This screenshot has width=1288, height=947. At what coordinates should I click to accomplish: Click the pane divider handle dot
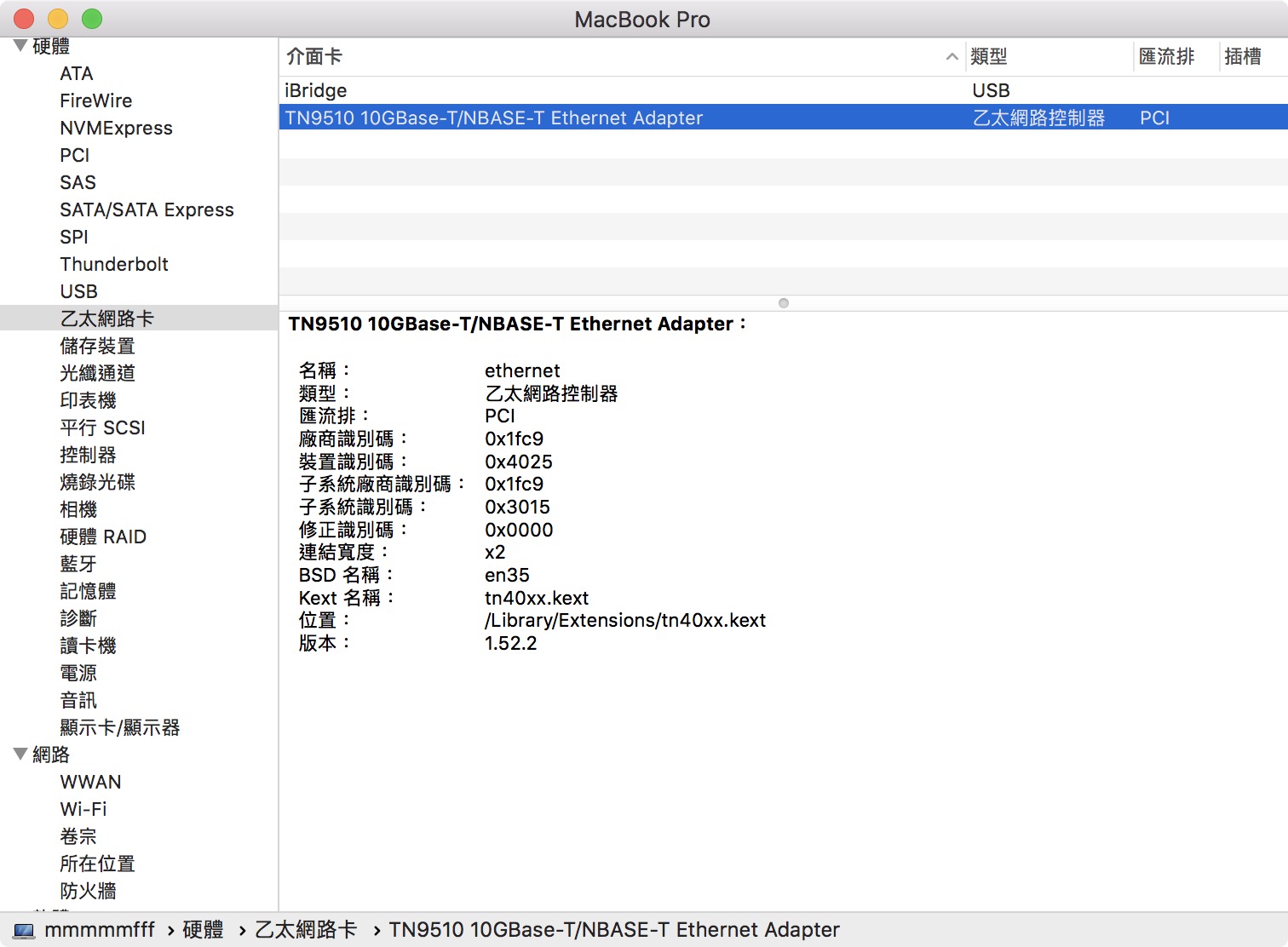(x=784, y=303)
